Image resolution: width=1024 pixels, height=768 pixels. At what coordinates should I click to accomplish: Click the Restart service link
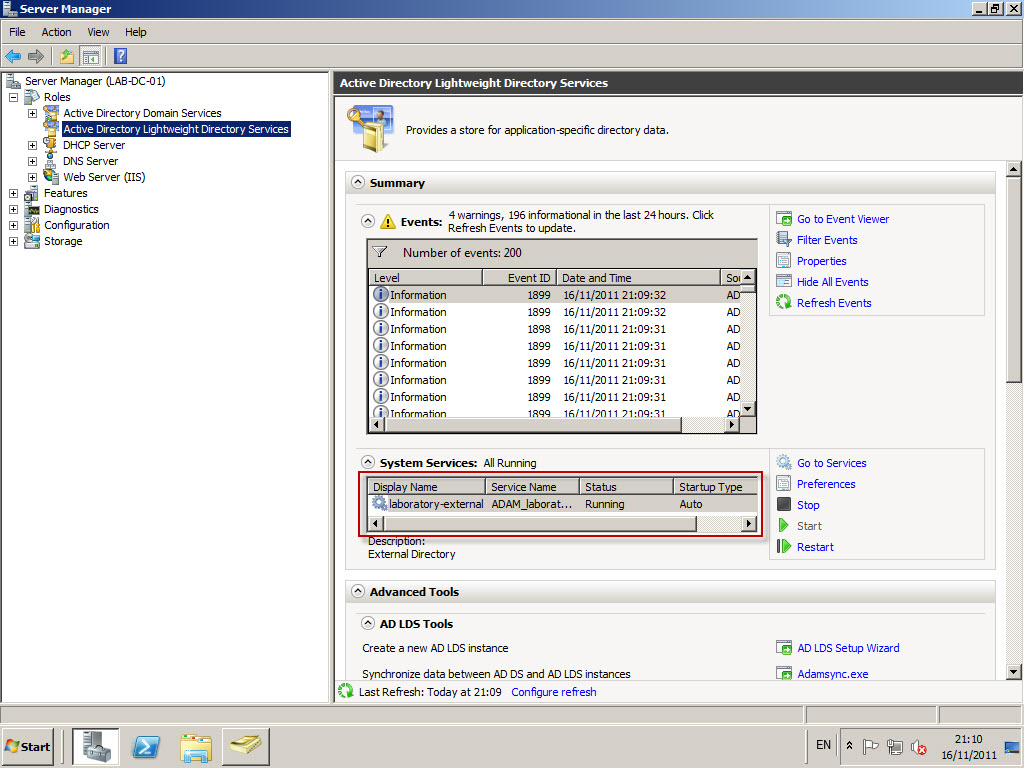click(x=815, y=547)
